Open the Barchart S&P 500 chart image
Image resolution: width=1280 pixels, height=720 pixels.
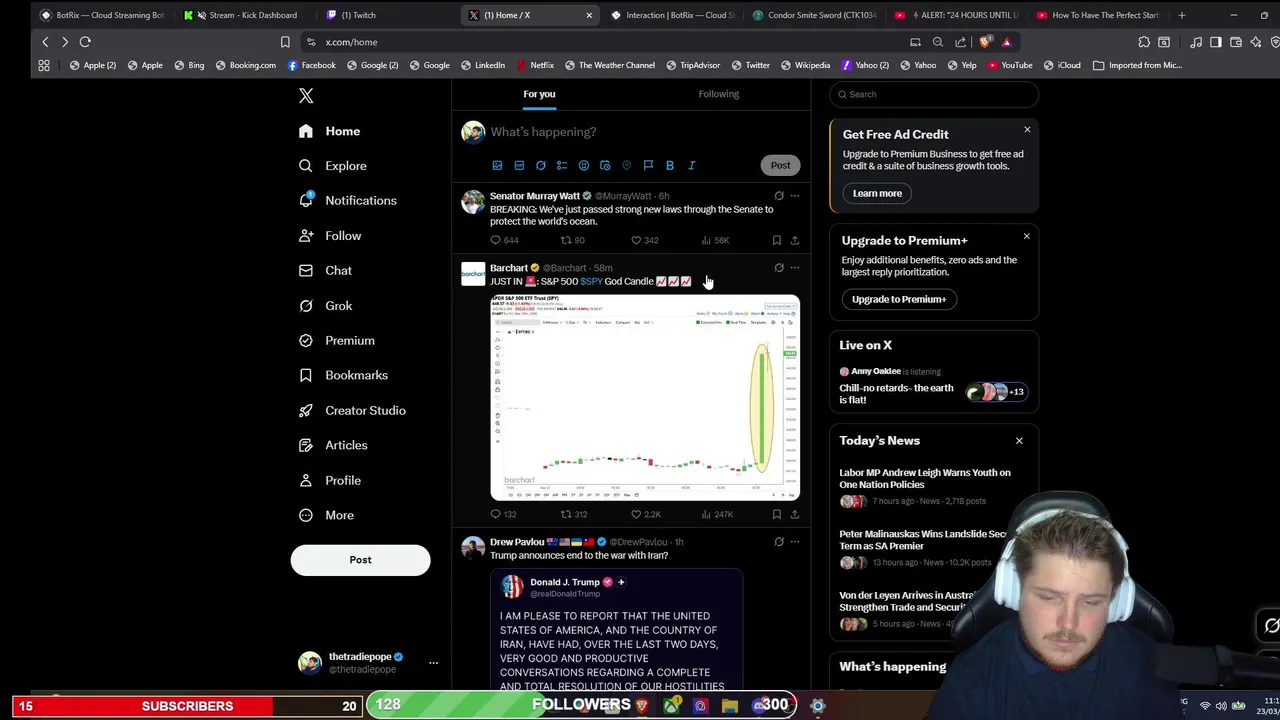[645, 398]
